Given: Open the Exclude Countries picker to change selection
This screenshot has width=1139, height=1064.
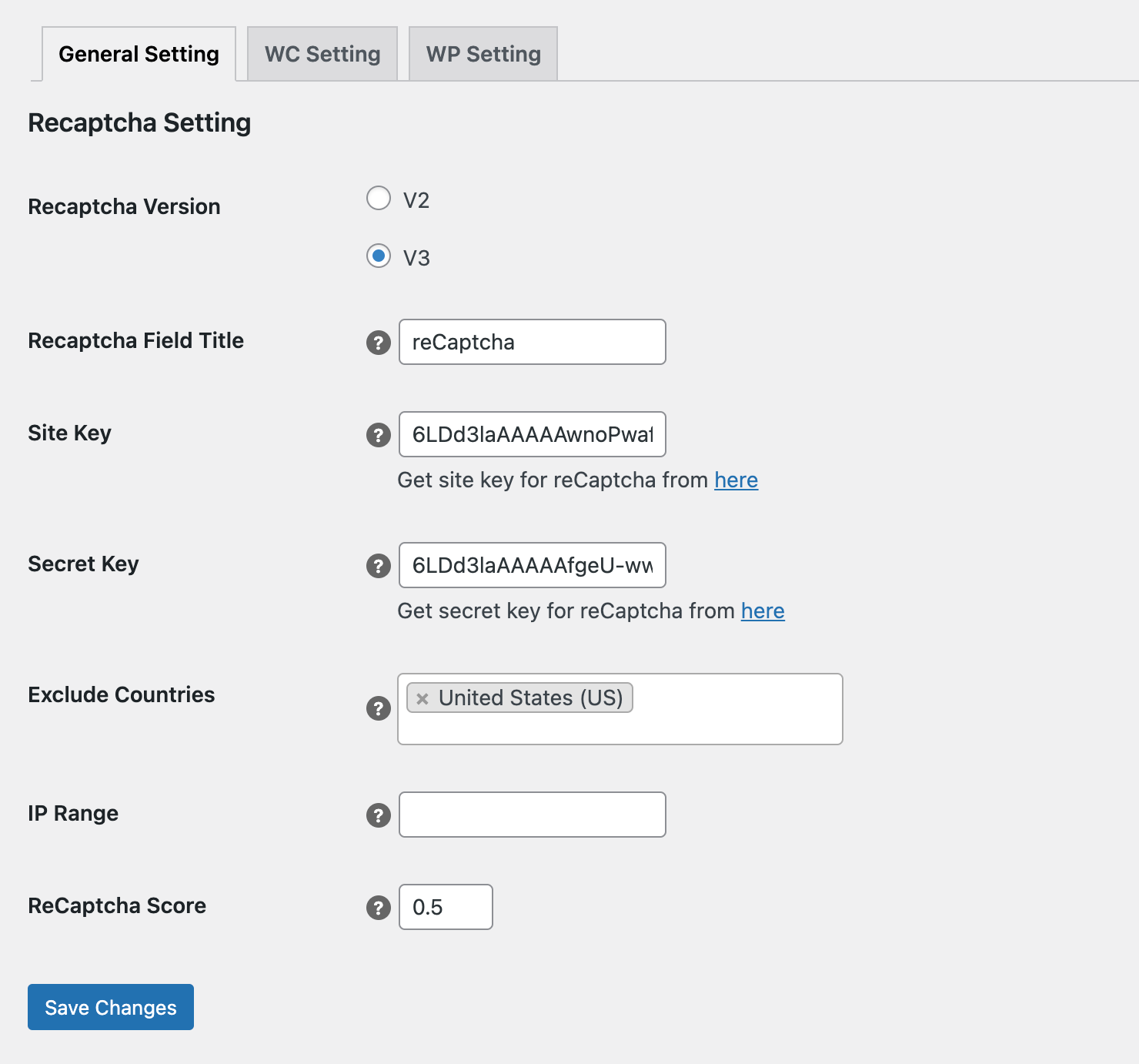Looking at the screenshot, I should (x=731, y=724).
